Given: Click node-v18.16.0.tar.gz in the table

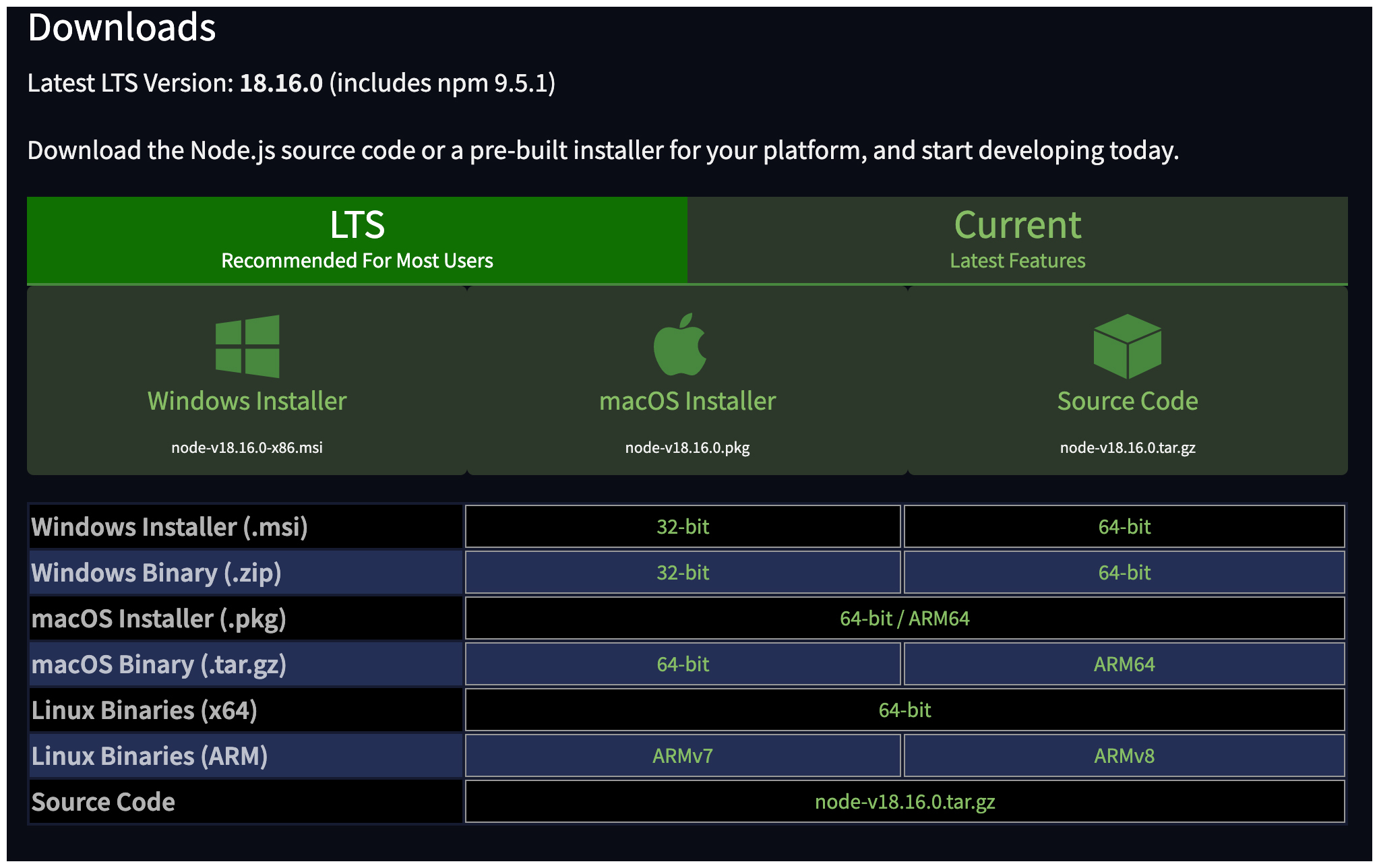Looking at the screenshot, I should (905, 801).
